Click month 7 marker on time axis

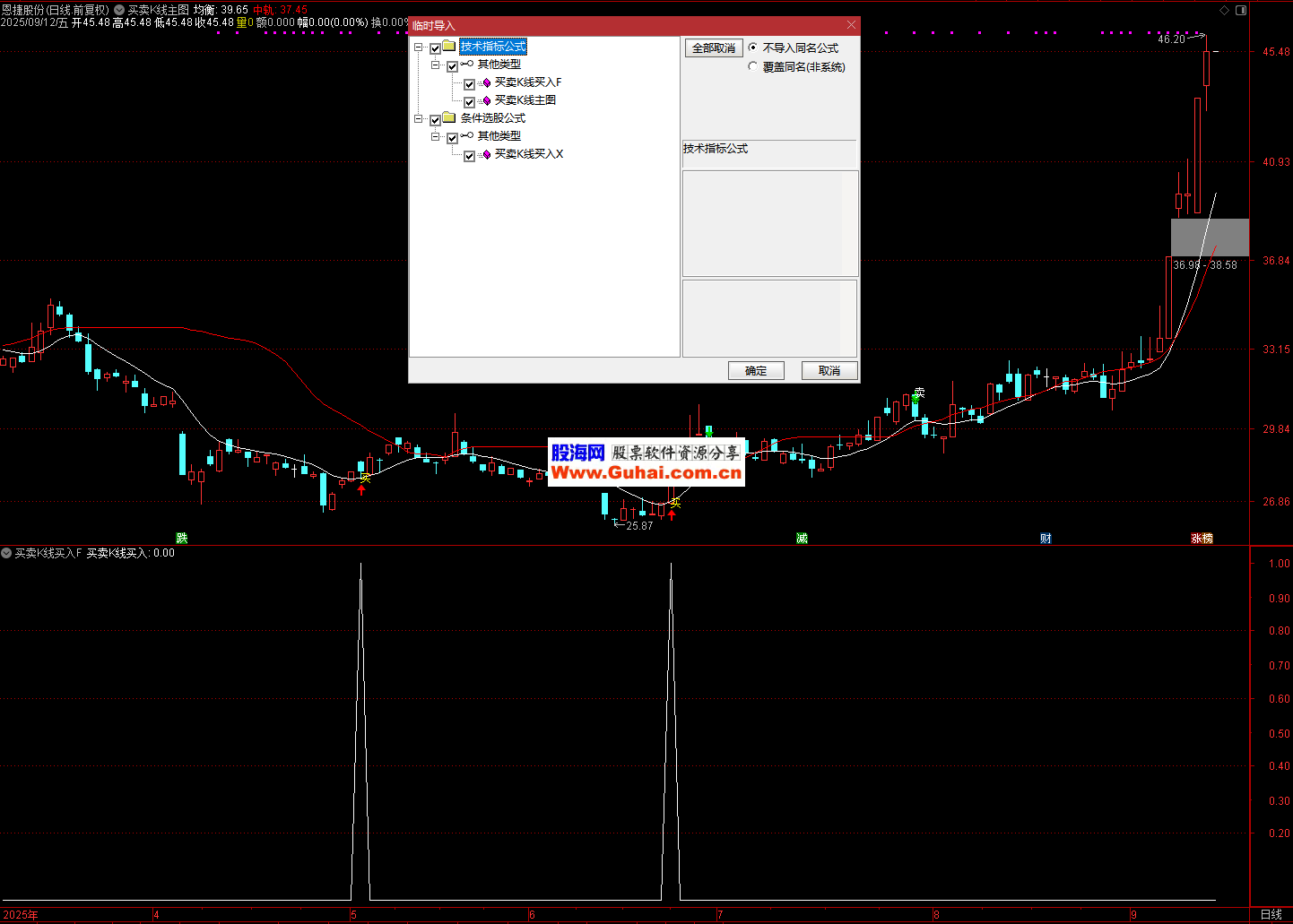(x=720, y=915)
